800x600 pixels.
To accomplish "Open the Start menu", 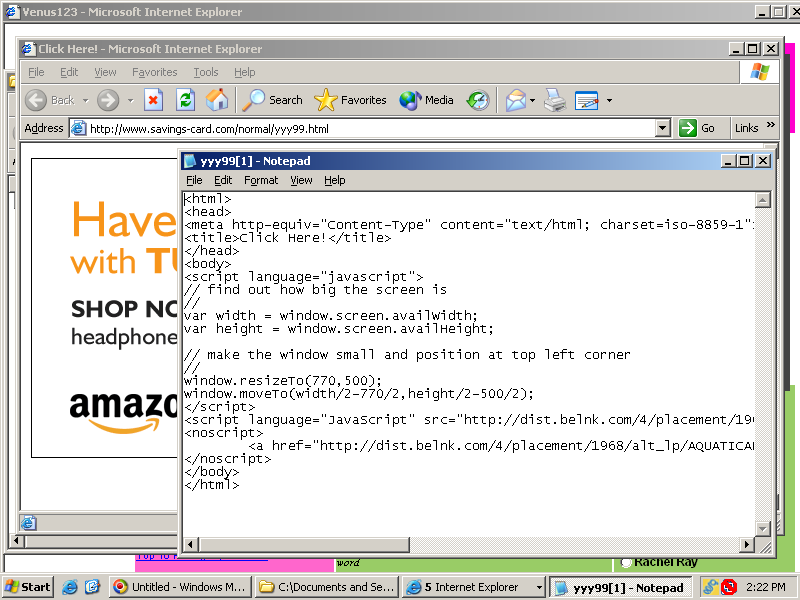I will pos(28,587).
